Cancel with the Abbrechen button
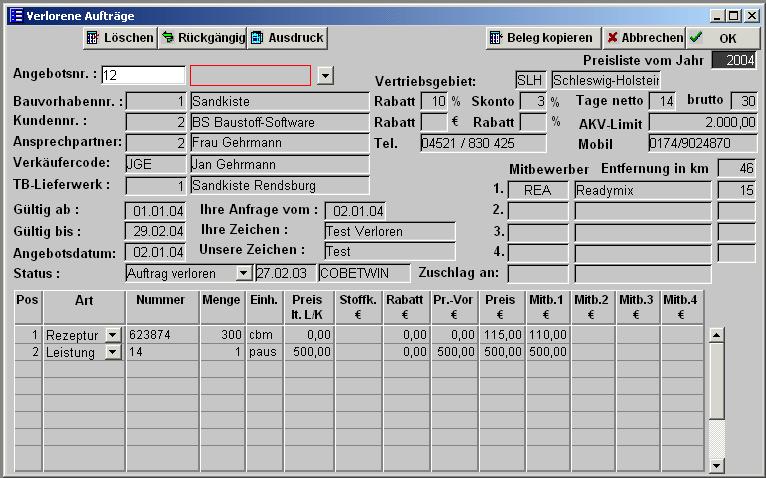Viewport: 766px width, 478px height. pos(643,38)
